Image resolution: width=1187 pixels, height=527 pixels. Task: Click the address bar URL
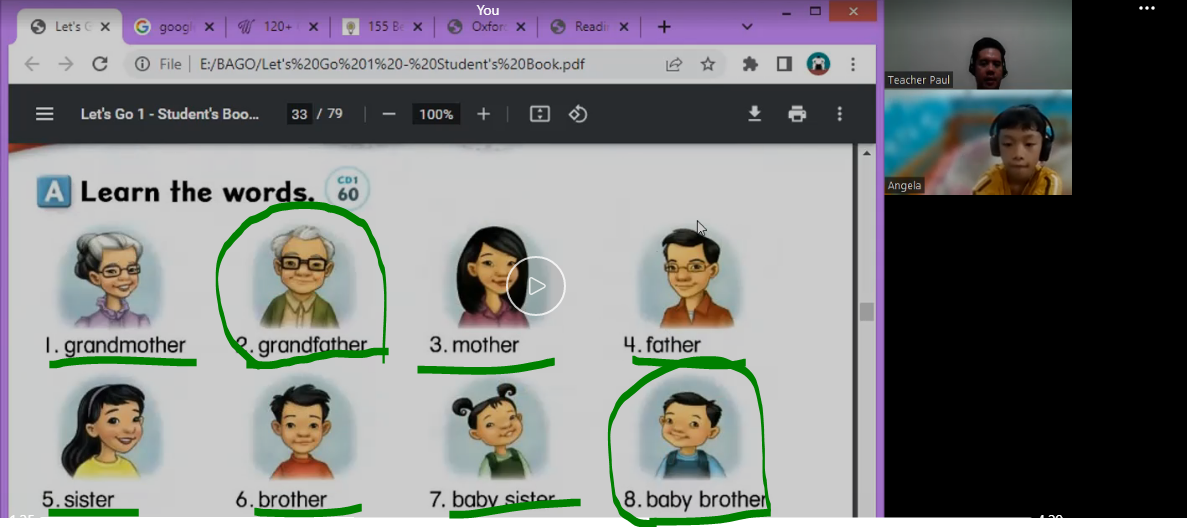click(392, 64)
